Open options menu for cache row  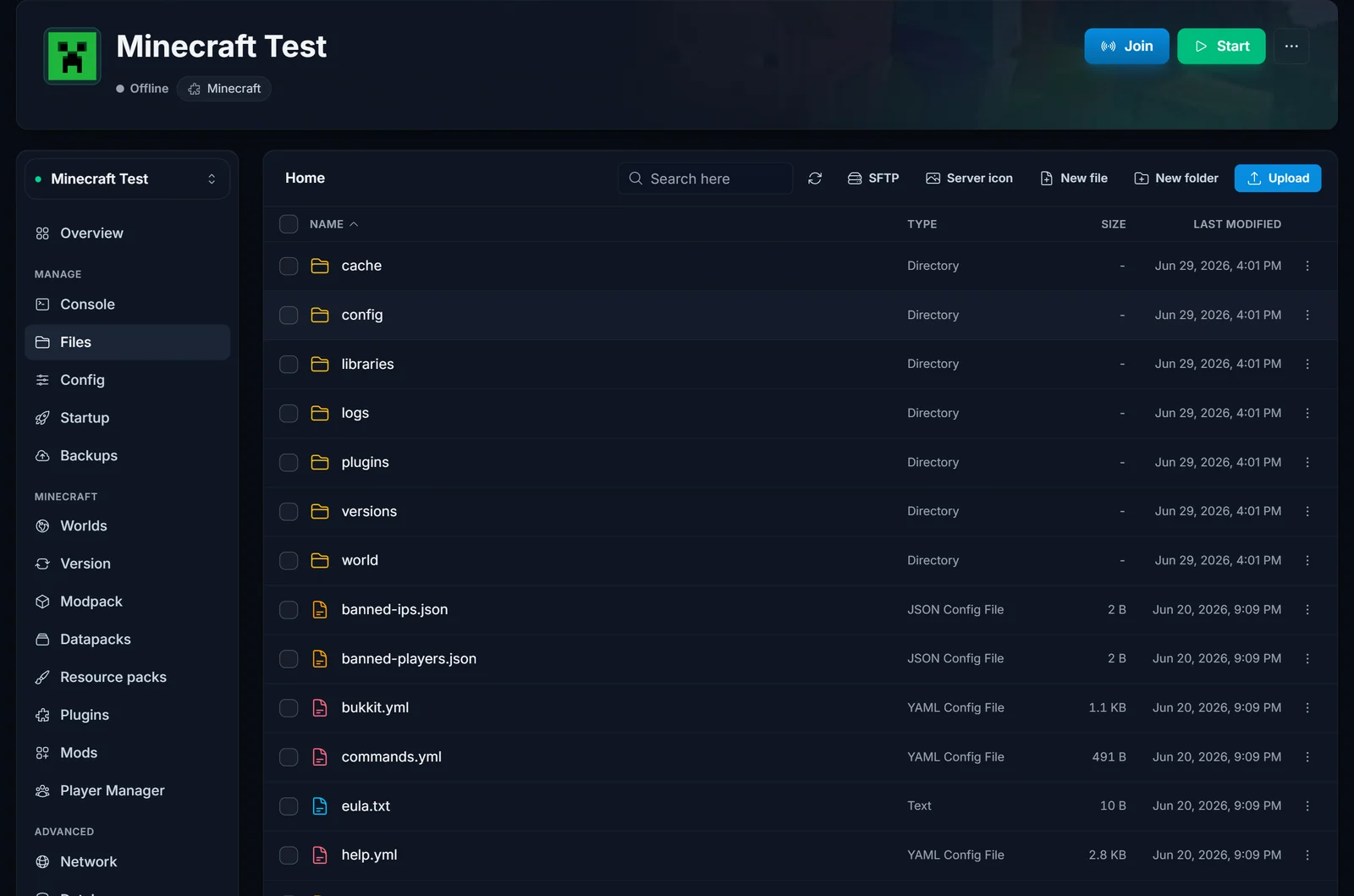pos(1307,266)
